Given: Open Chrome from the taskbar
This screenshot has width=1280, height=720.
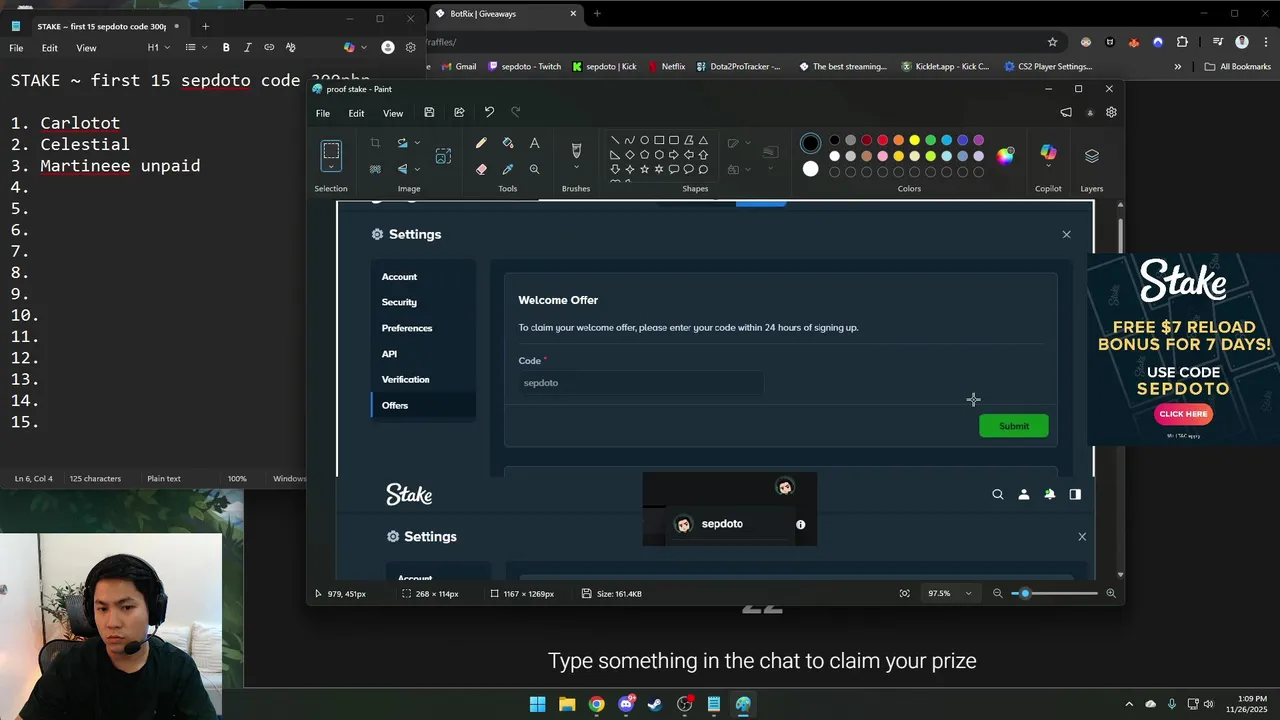Looking at the screenshot, I should (596, 704).
